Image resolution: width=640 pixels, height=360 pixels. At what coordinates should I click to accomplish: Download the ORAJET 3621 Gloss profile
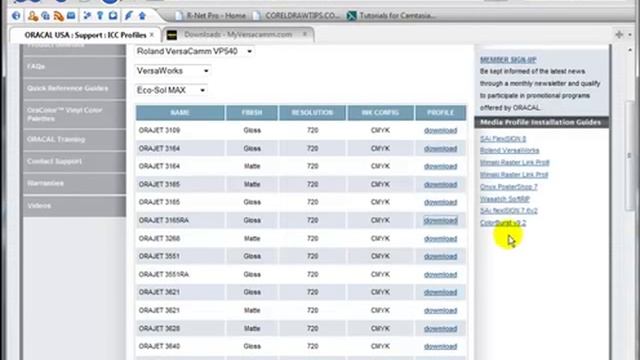tap(440, 292)
